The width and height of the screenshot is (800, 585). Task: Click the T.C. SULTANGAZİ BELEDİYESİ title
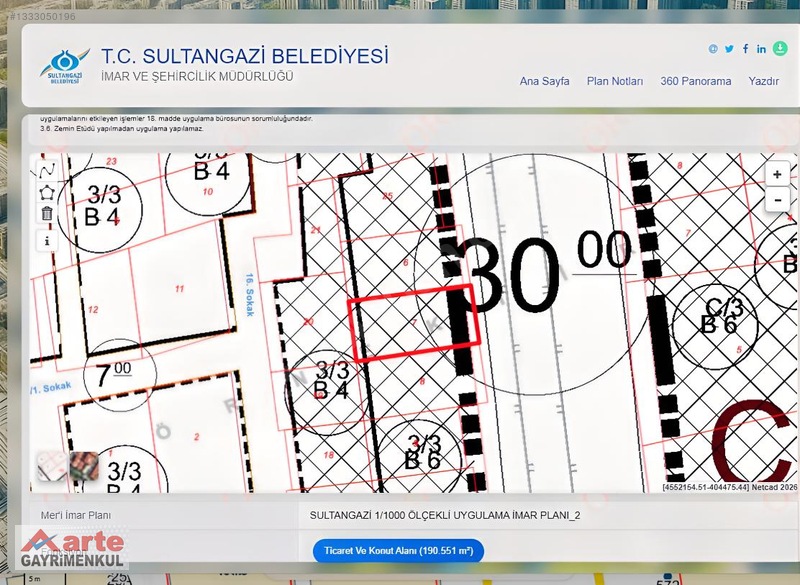(244, 56)
